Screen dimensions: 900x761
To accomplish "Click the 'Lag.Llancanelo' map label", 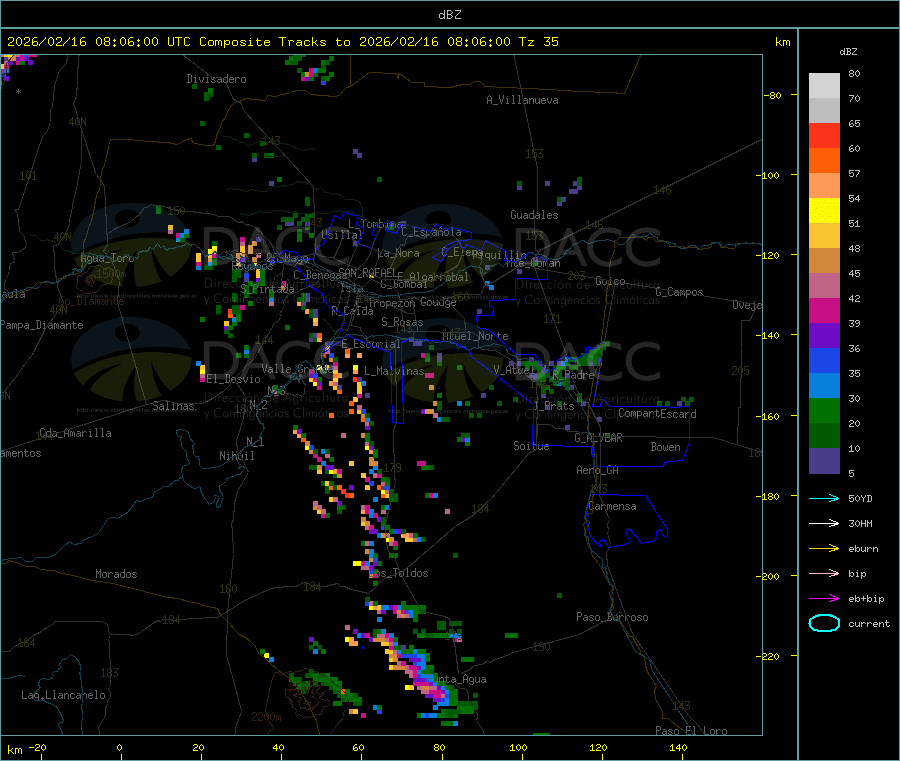I will coord(63,695).
